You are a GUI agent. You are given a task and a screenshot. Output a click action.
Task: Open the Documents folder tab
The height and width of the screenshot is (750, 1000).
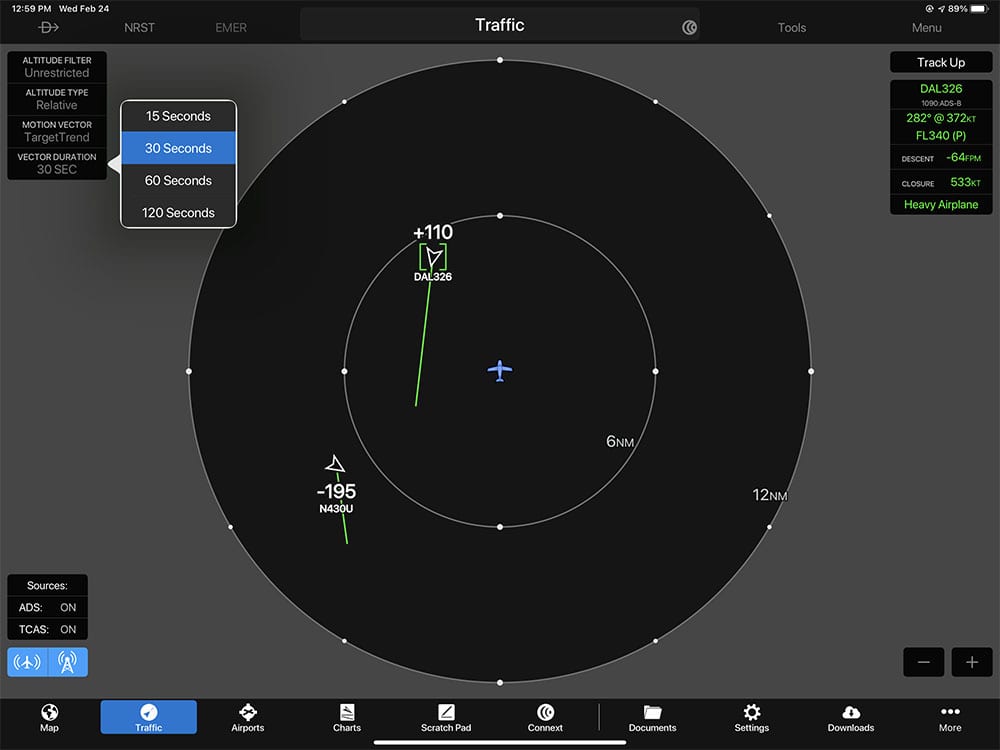pos(653,717)
